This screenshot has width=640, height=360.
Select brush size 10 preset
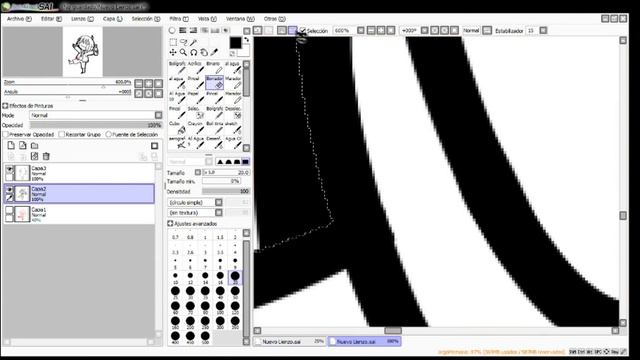tap(176, 277)
